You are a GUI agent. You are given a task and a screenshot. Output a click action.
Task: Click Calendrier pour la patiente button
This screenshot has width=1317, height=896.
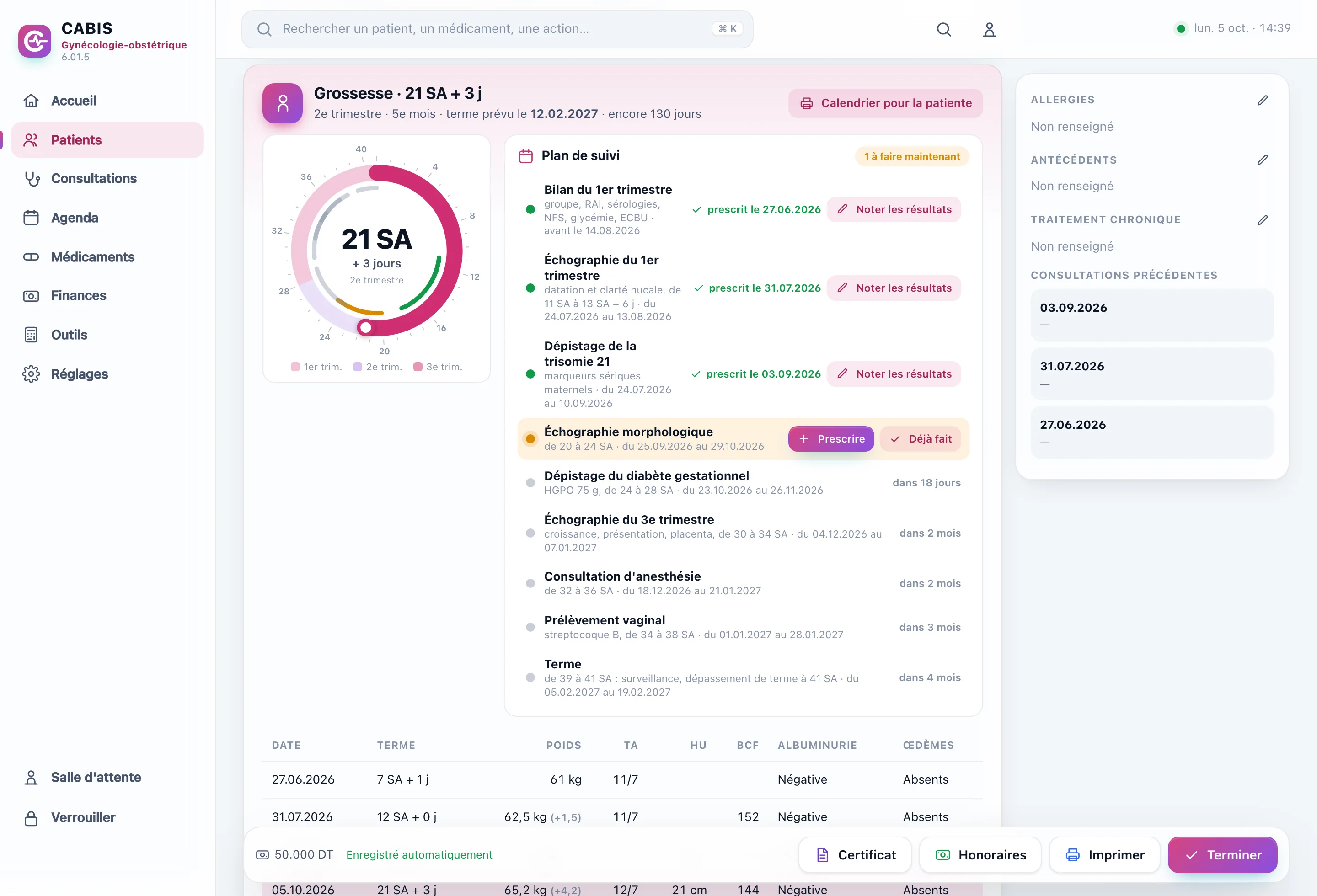tap(885, 103)
